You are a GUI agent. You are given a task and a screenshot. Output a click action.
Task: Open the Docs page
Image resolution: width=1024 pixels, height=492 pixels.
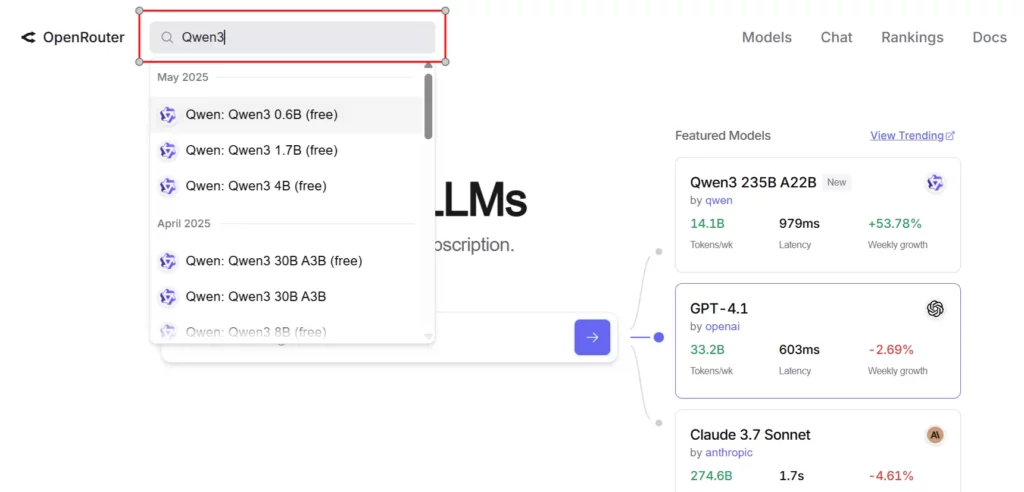pos(989,37)
